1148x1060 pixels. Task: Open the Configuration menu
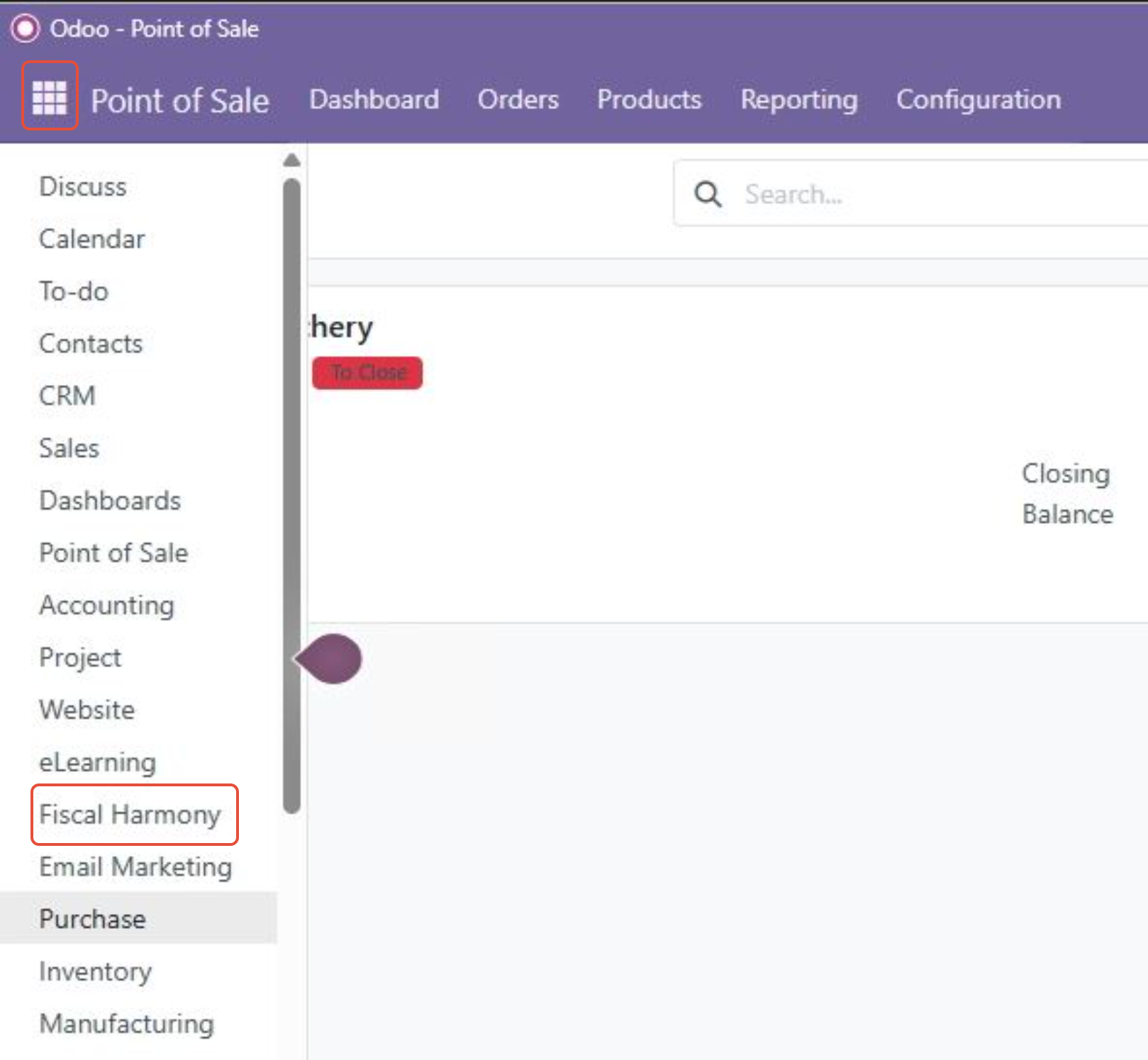tap(979, 100)
